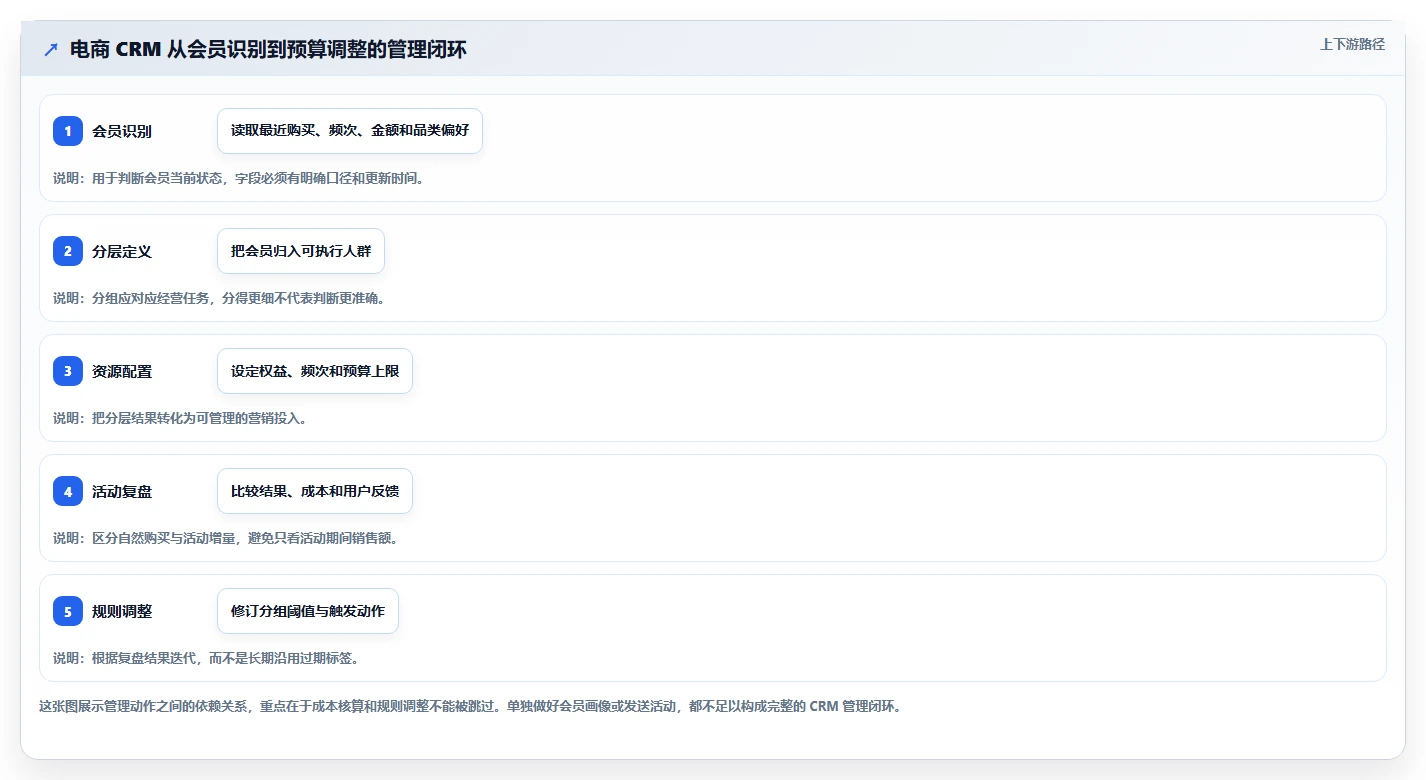
Task: Click the step 4 number badge
Action: tap(68, 491)
